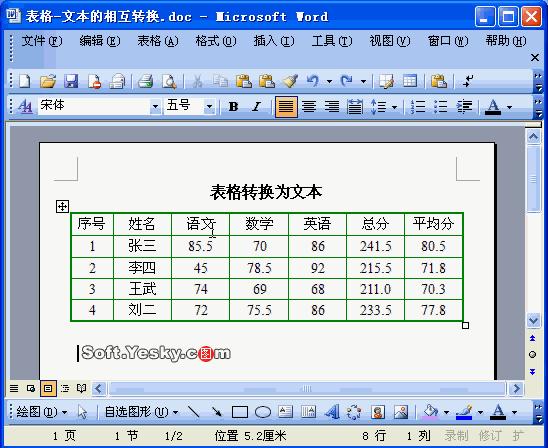Open Print Preview magnifier icon

(169, 81)
